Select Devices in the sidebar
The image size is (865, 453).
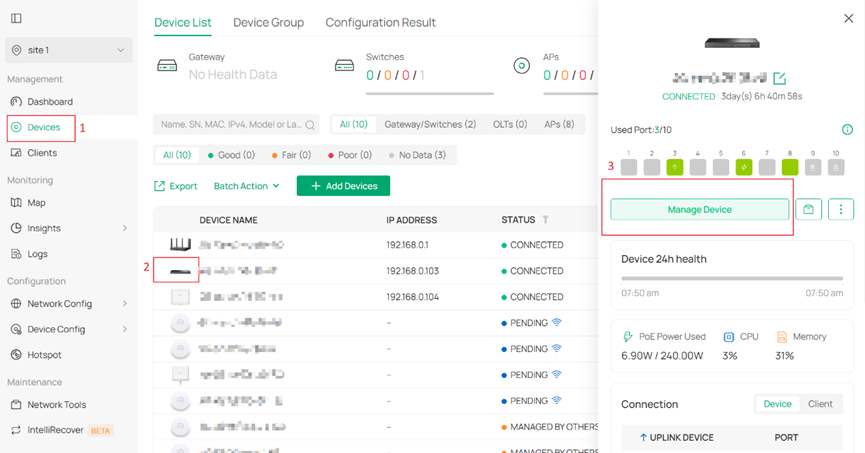[43, 127]
